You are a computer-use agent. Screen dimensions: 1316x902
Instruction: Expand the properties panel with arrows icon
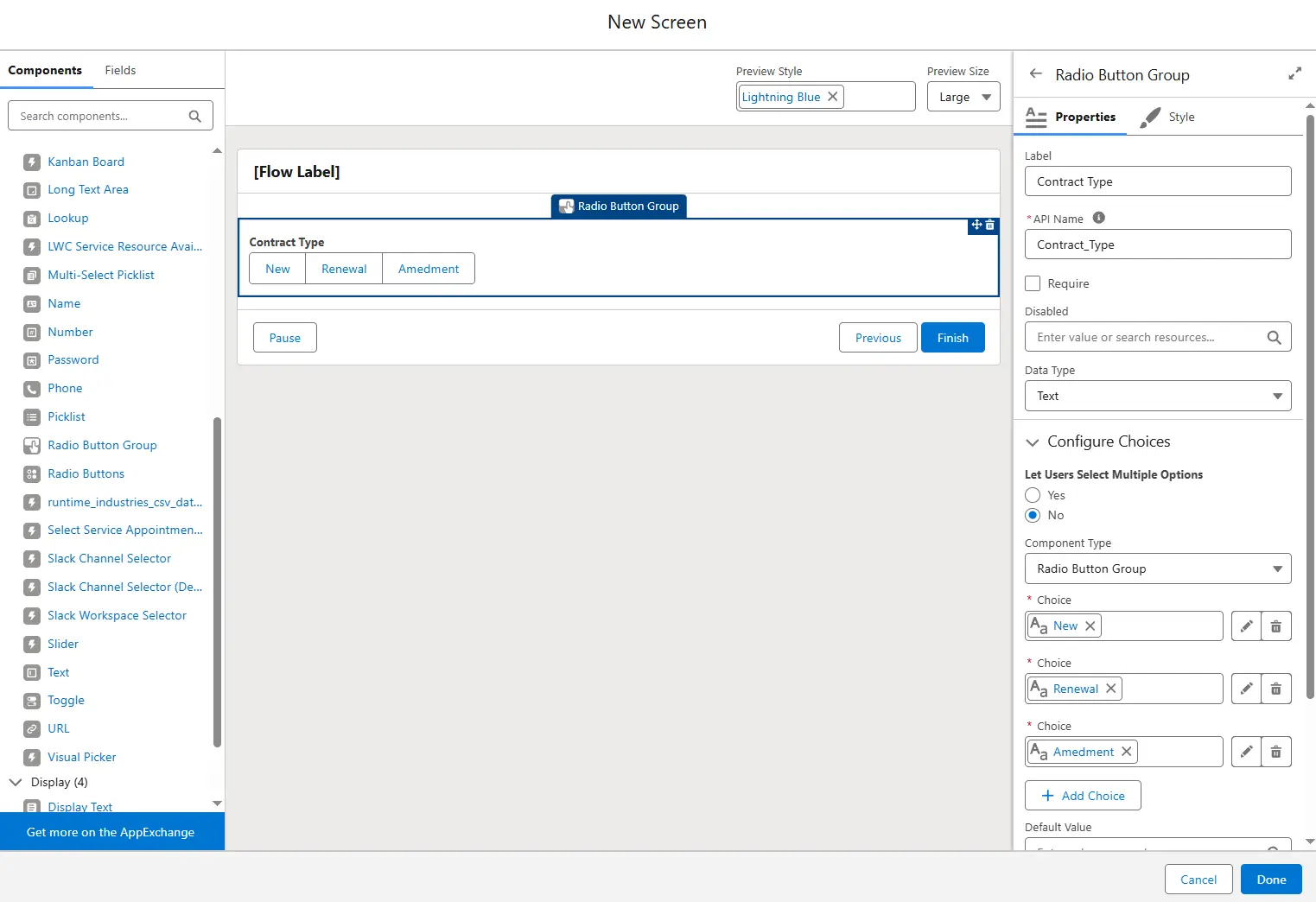[1294, 73]
